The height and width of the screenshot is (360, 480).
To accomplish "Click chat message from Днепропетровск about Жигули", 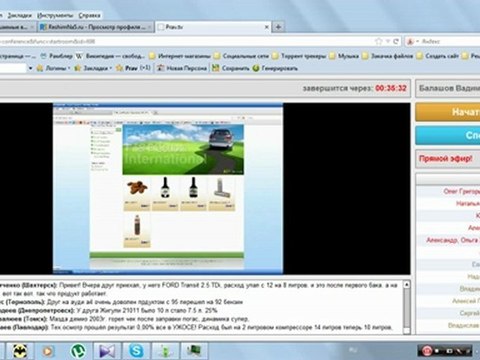I will (109, 310).
